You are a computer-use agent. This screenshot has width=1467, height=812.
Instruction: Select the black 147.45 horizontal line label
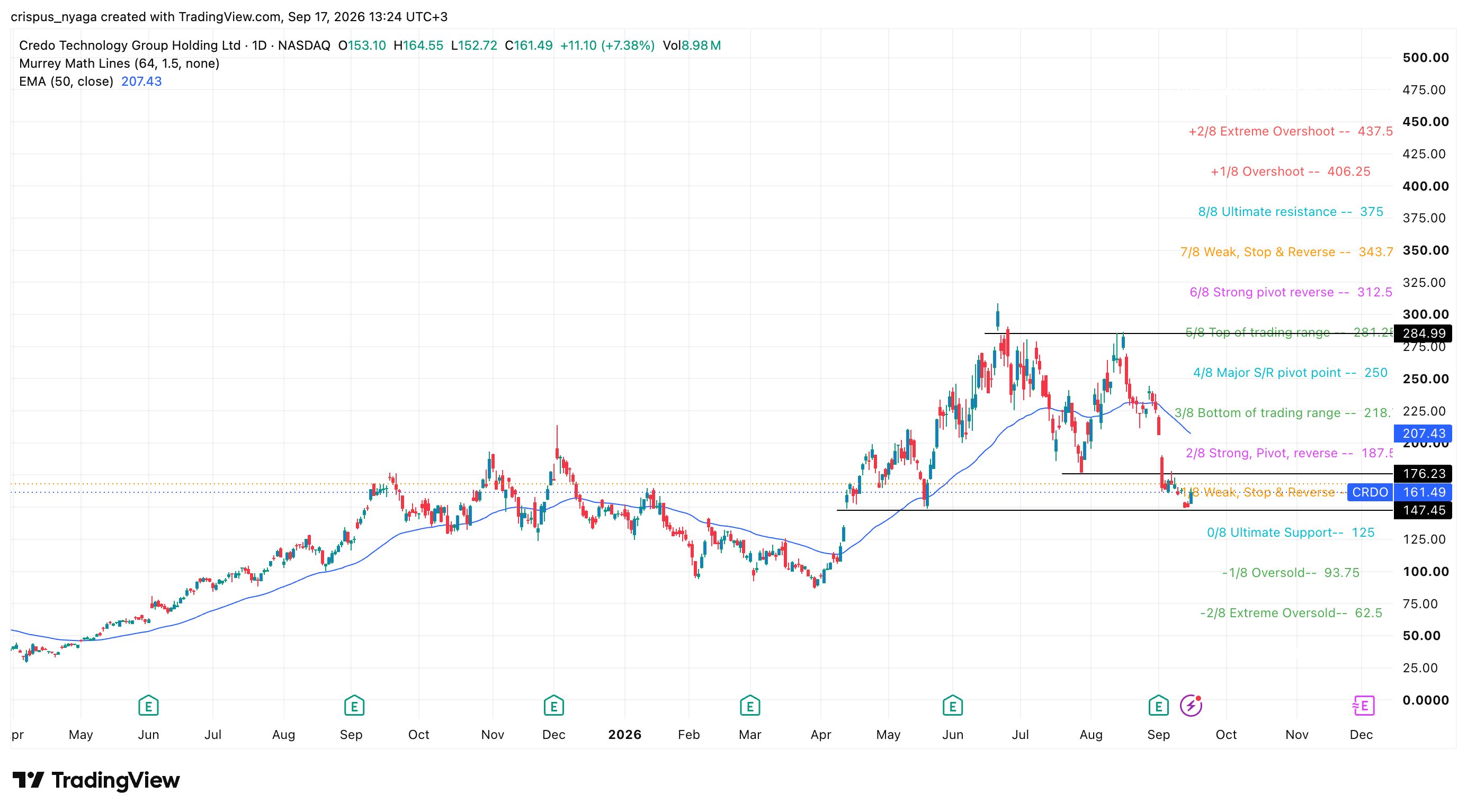point(1423,510)
